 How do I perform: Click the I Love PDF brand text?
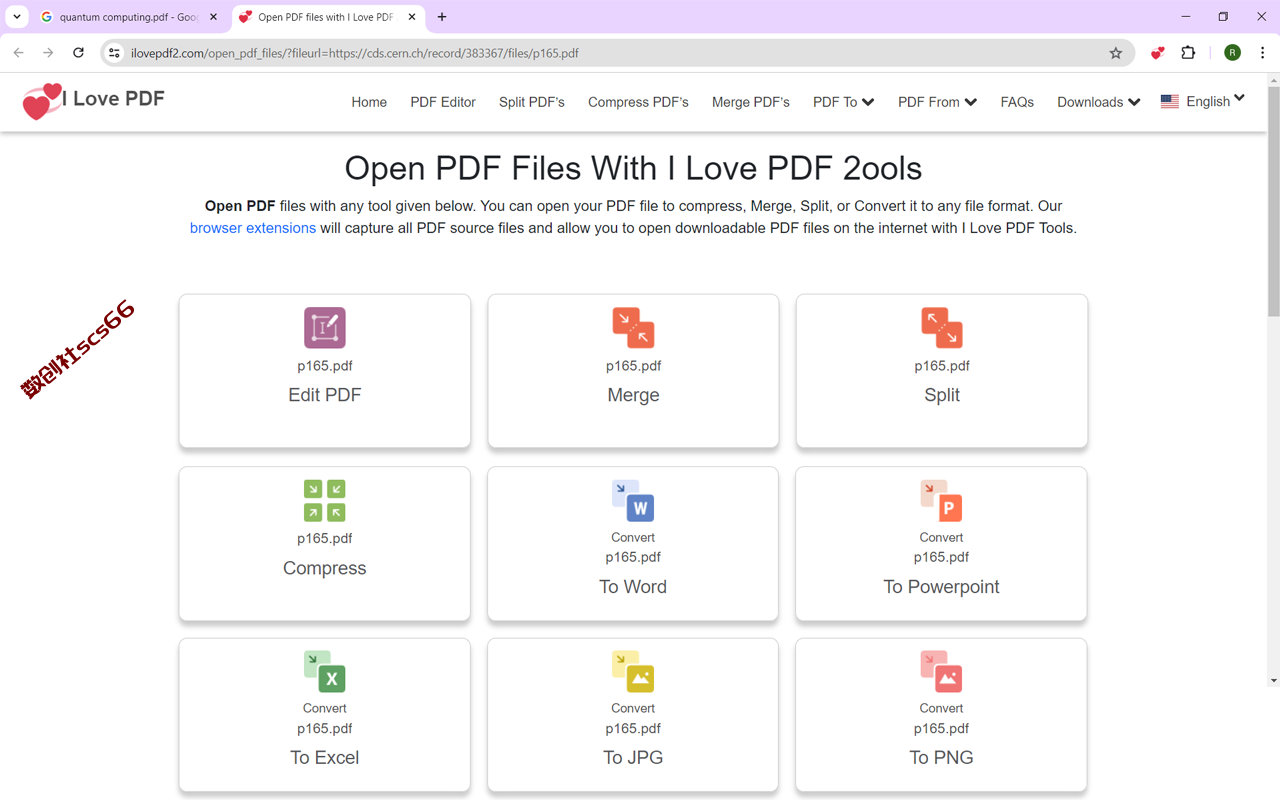tap(114, 98)
